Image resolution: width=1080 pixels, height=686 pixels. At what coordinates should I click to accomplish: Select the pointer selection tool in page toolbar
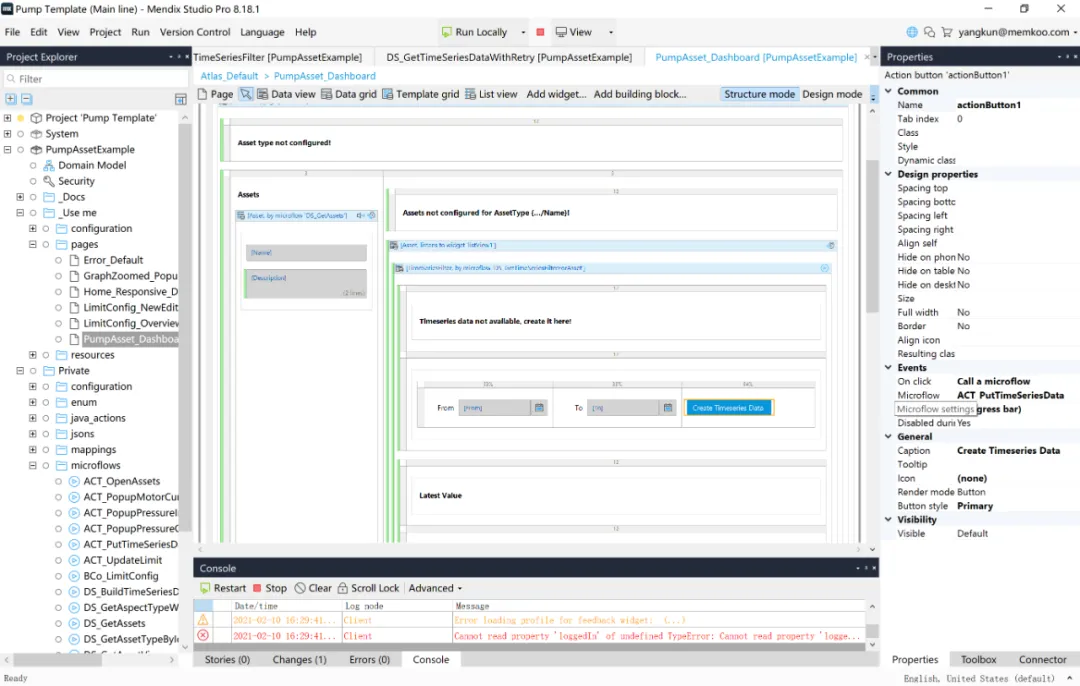(246, 94)
